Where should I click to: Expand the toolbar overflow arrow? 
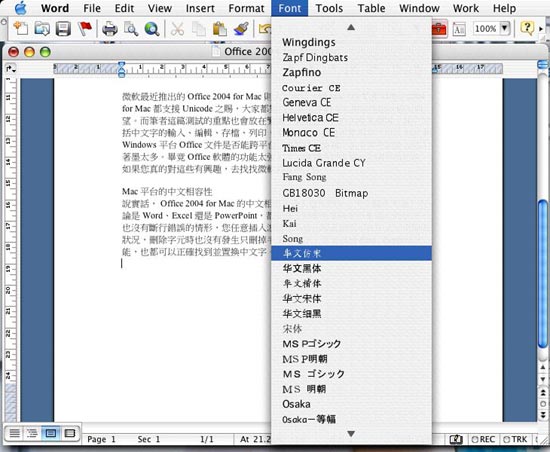tap(541, 29)
